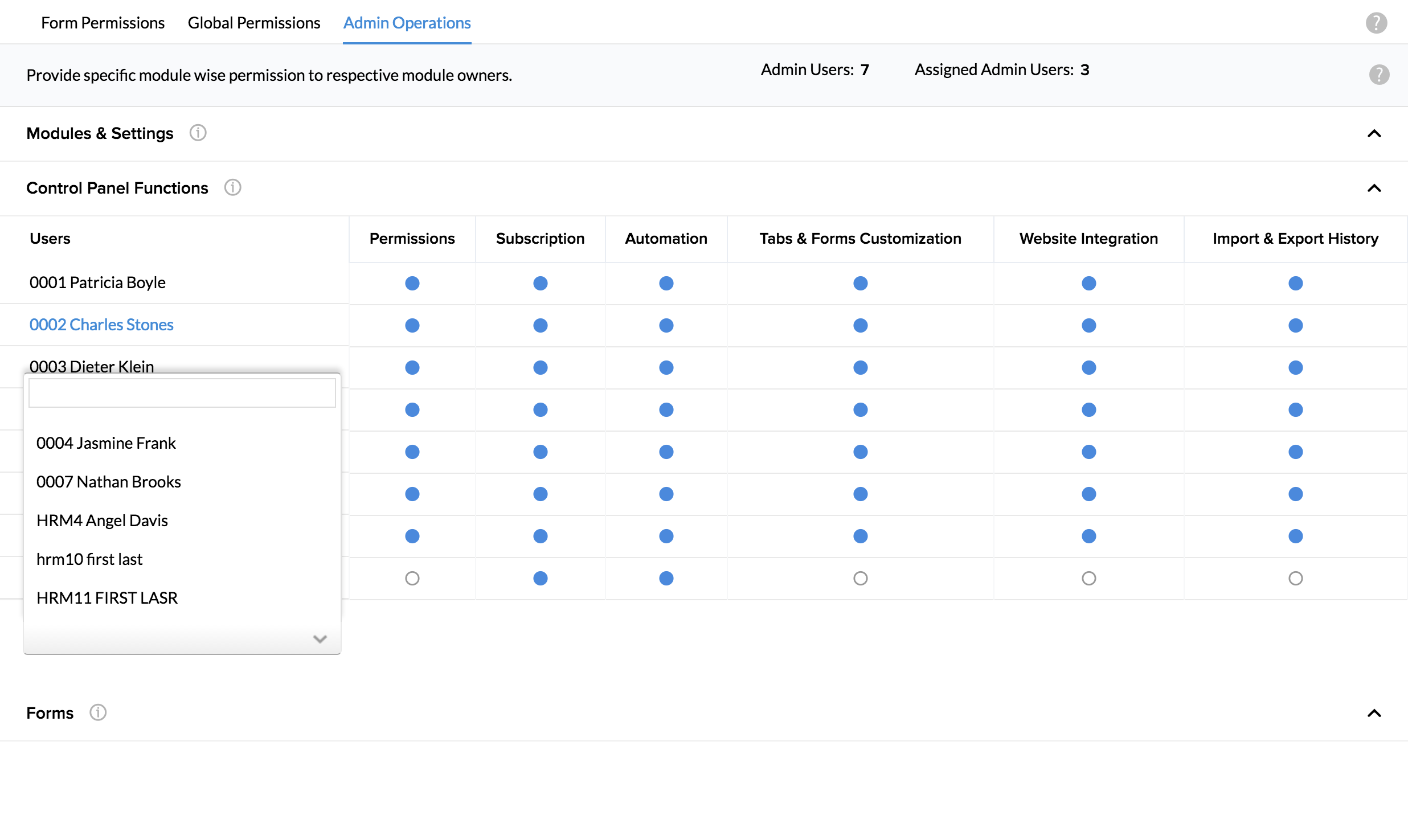Switch to the Form Permissions tab

pyautogui.click(x=103, y=23)
